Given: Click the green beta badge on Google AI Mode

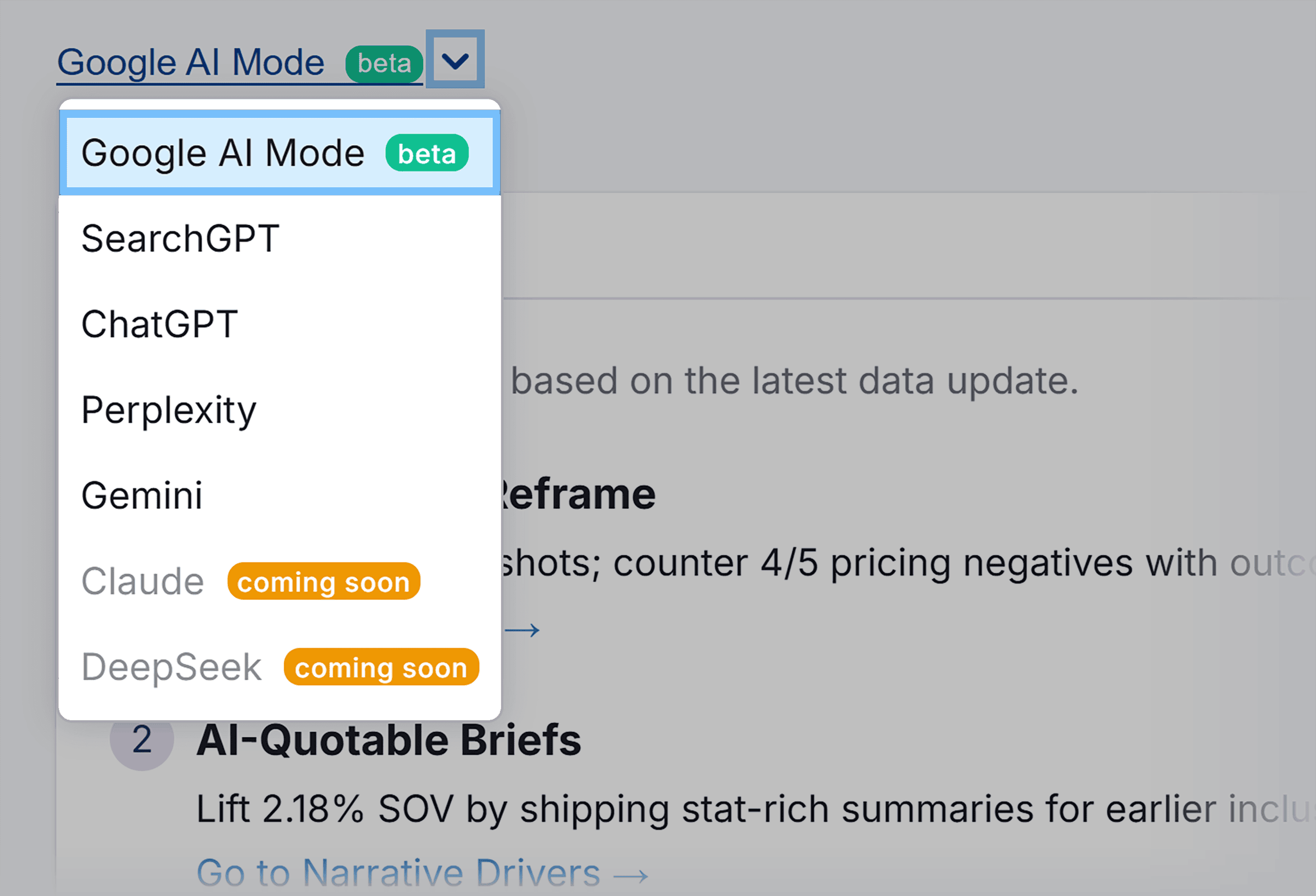Looking at the screenshot, I should coord(384,63).
